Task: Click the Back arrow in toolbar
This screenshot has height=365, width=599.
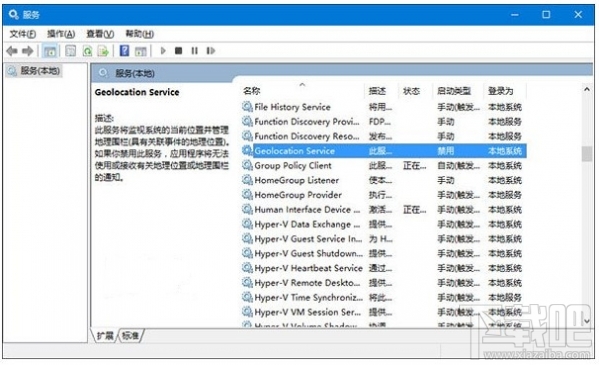Action: tap(12, 51)
